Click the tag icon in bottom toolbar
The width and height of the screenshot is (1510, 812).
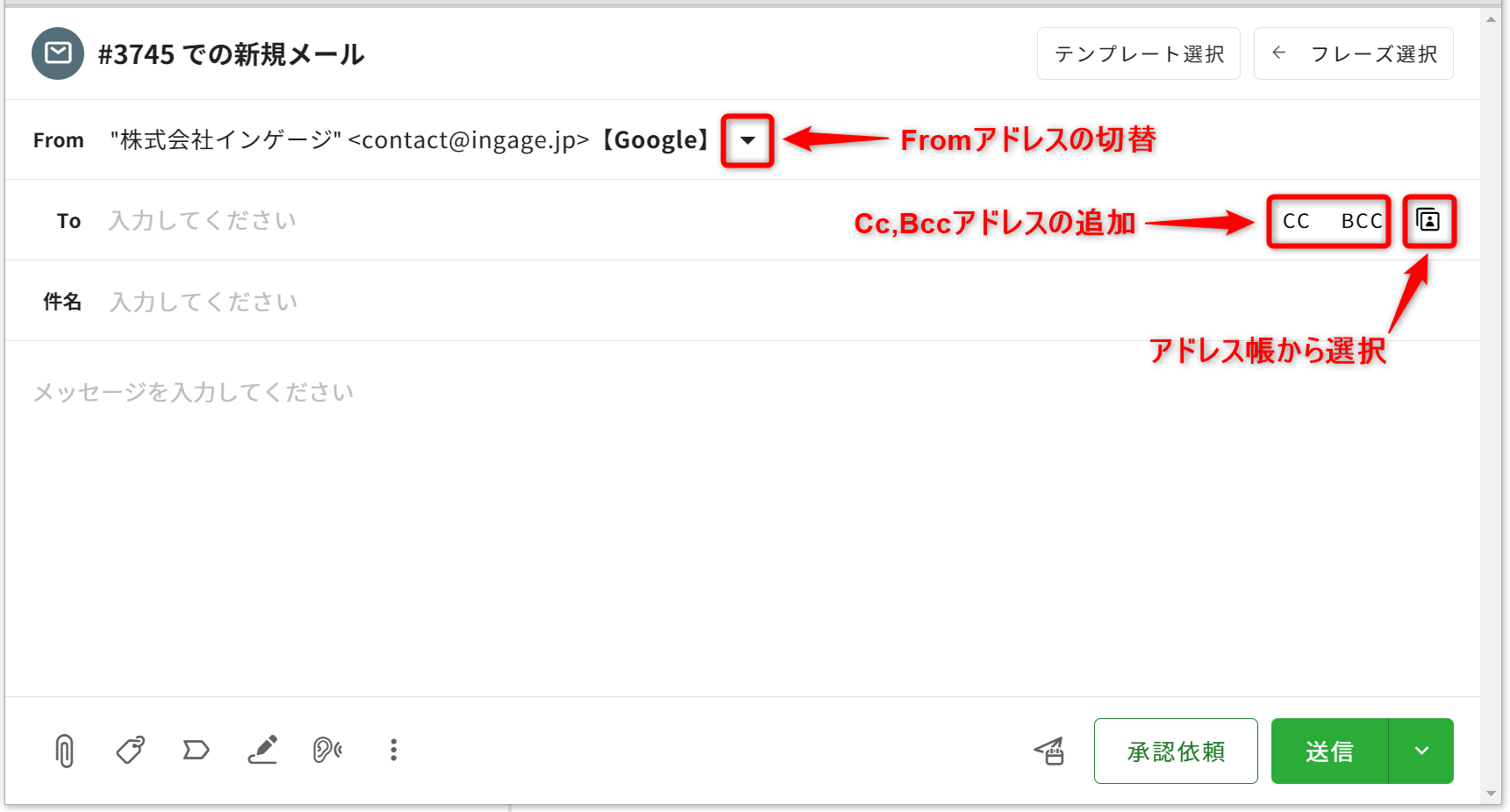(131, 751)
